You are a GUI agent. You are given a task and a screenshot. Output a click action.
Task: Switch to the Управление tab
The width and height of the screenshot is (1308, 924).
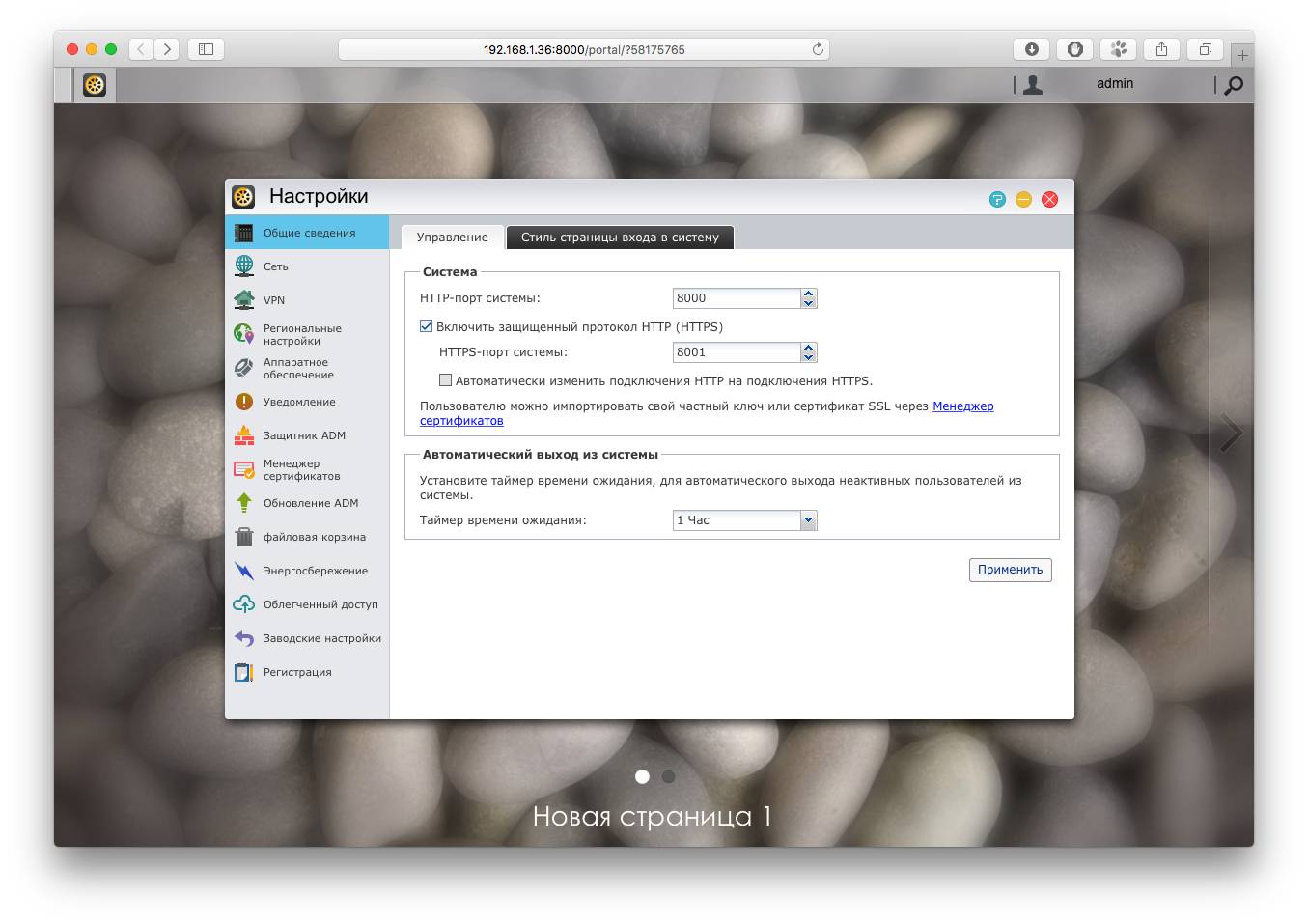pos(453,238)
